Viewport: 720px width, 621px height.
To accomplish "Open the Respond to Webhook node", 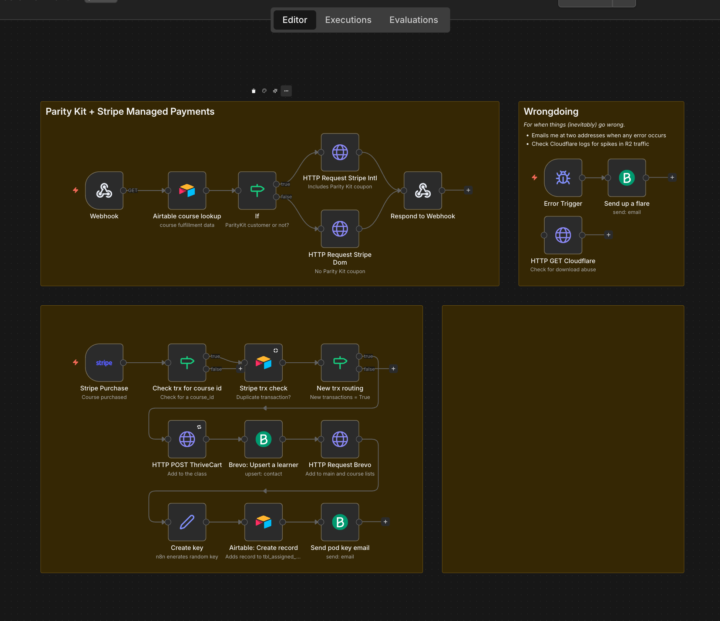I will pos(423,190).
